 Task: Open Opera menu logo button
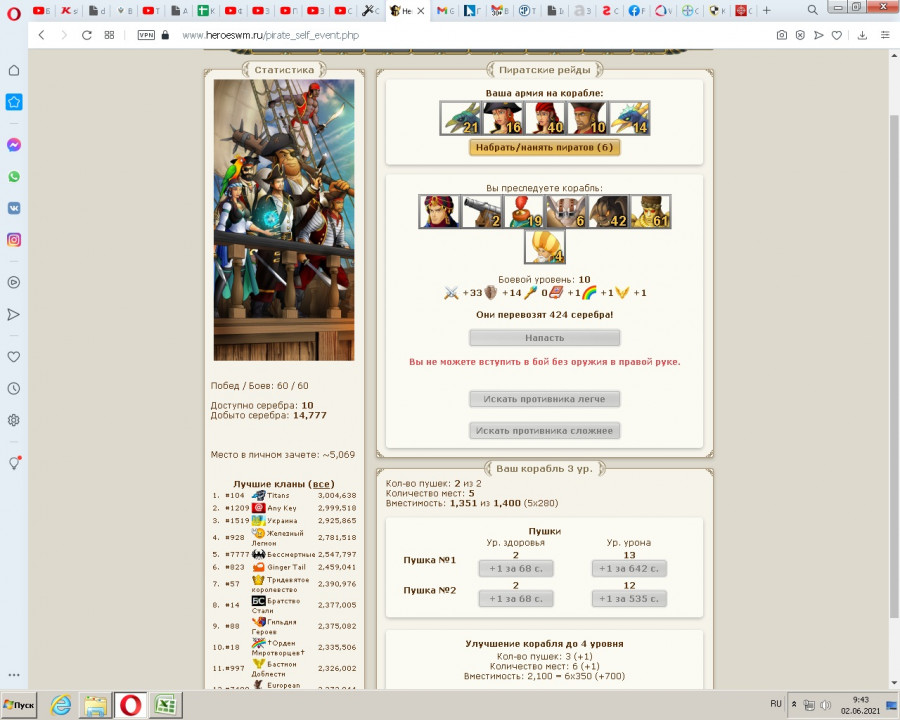tap(14, 13)
